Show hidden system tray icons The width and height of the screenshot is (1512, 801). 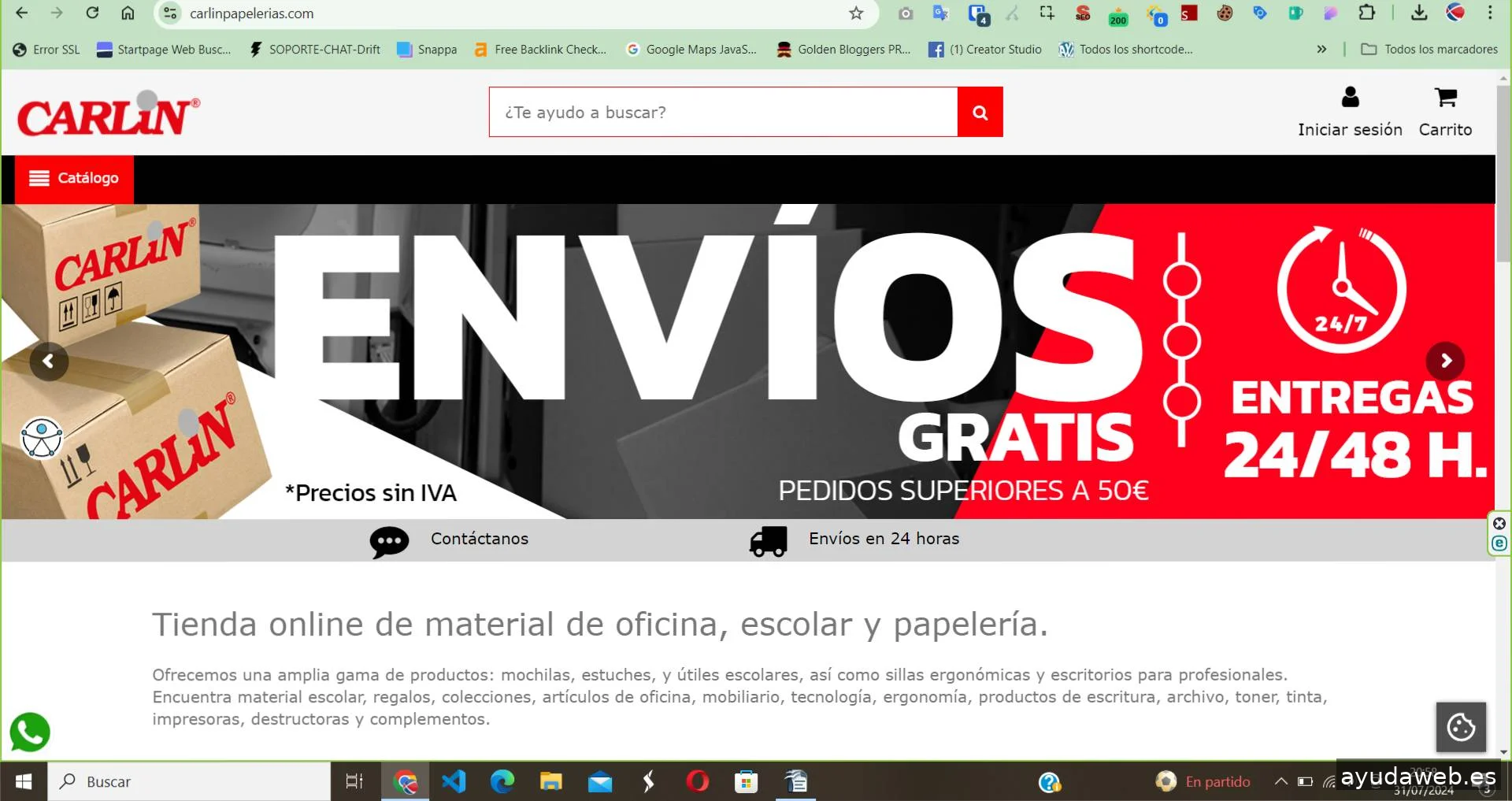click(1280, 781)
